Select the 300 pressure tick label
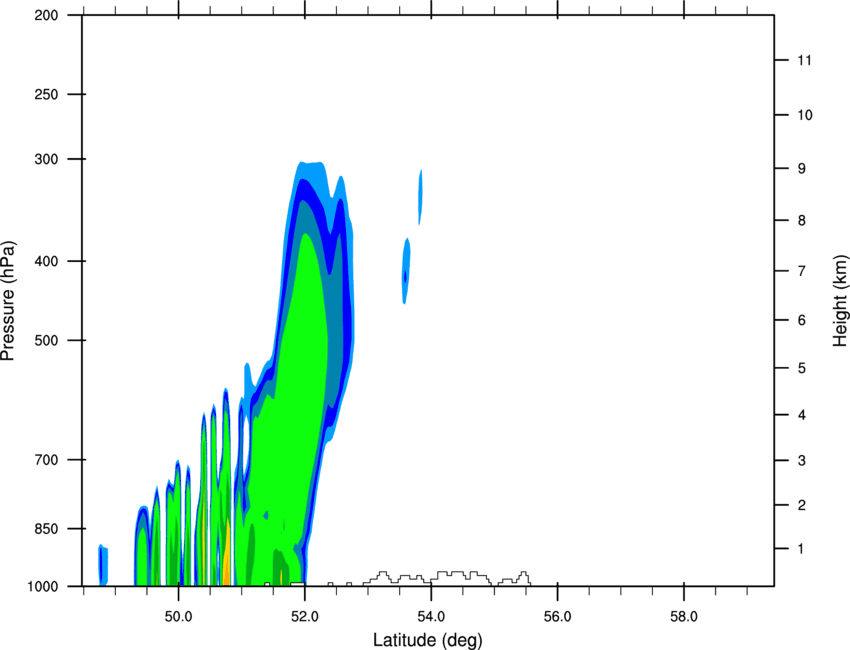The height and width of the screenshot is (650, 850). tap(46, 159)
